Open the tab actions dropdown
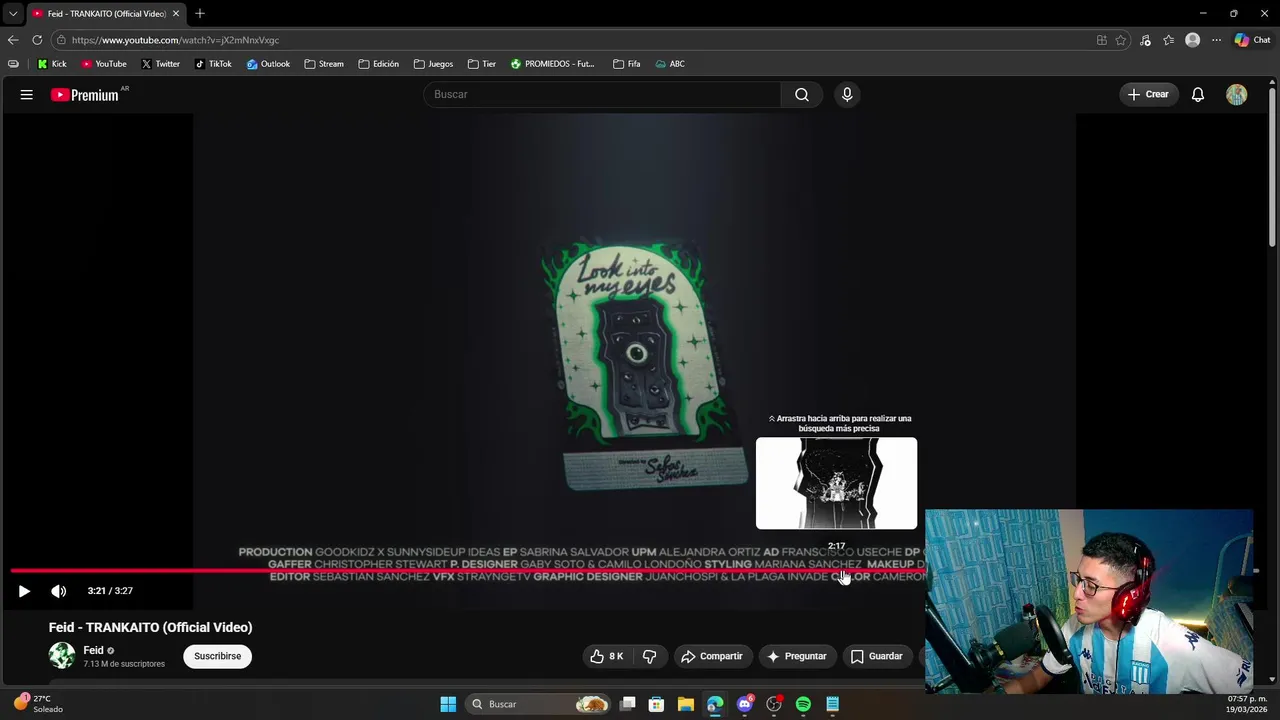The height and width of the screenshot is (720, 1280). pyautogui.click(x=12, y=14)
